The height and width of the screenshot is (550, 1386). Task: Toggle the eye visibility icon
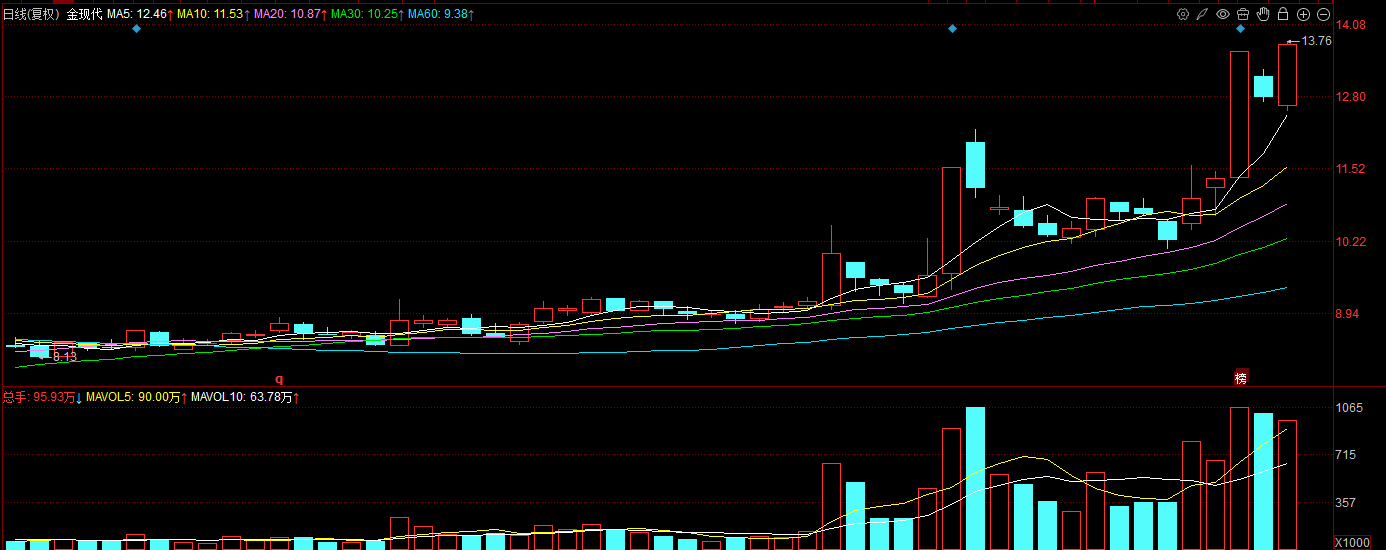pyautogui.click(x=1223, y=14)
